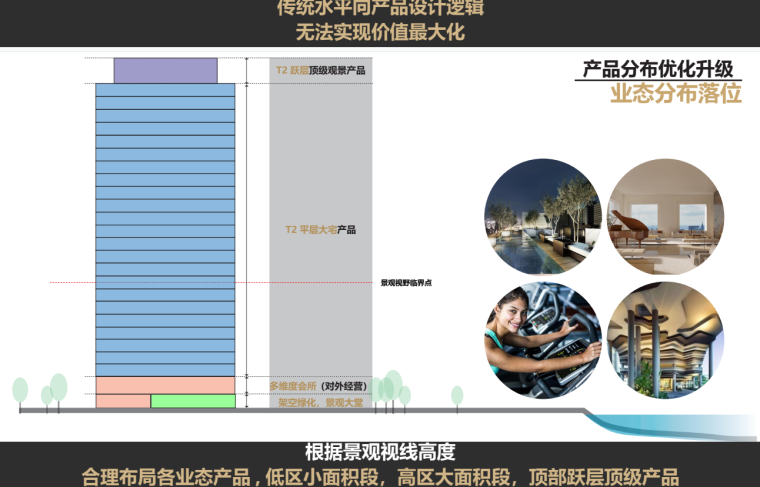Viewport: 760px width, 487px height.
Task: Click the gold '业态分布落位' subtitle
Action: [x=676, y=95]
